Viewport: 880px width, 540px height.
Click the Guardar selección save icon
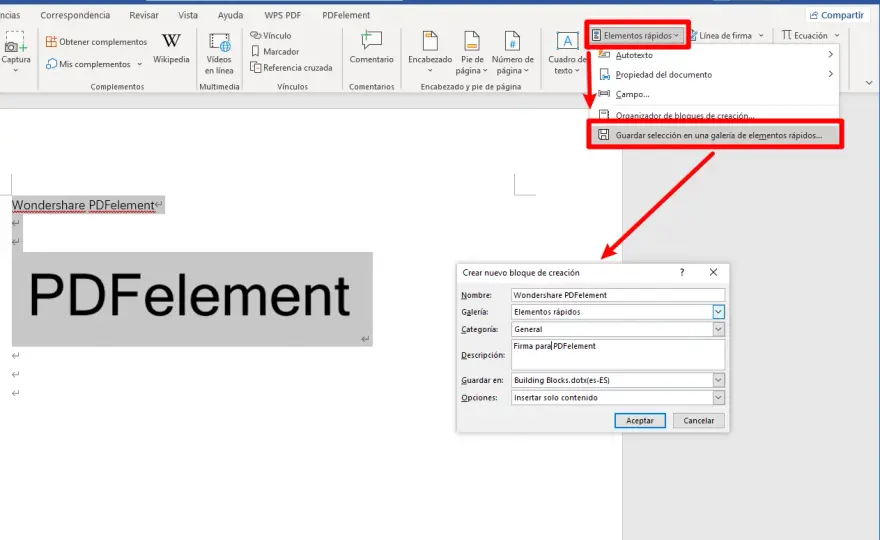click(603, 135)
